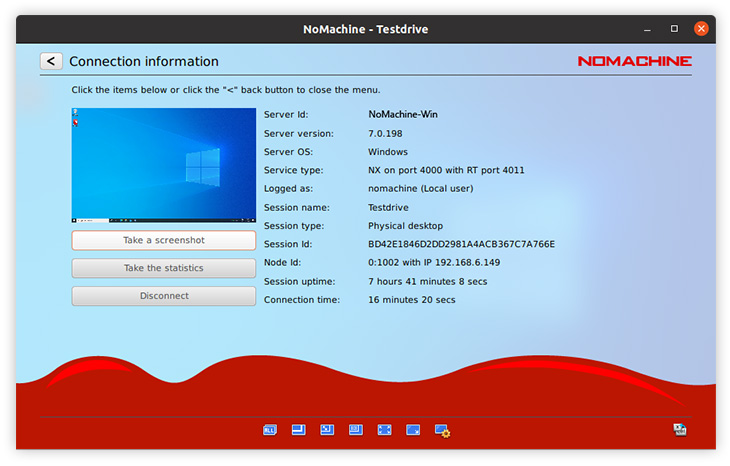Click the Session Id value BD42E1846D2DD...
Viewport: 730px width, 466px height.
pos(461,244)
